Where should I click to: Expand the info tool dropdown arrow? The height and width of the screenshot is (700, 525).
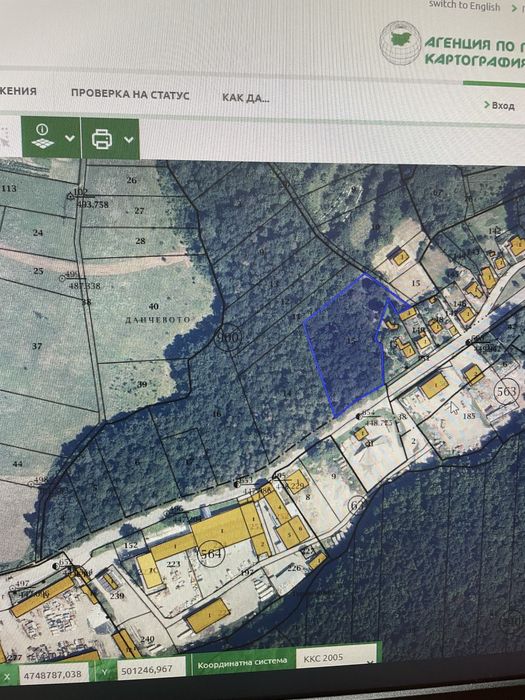pos(70,138)
